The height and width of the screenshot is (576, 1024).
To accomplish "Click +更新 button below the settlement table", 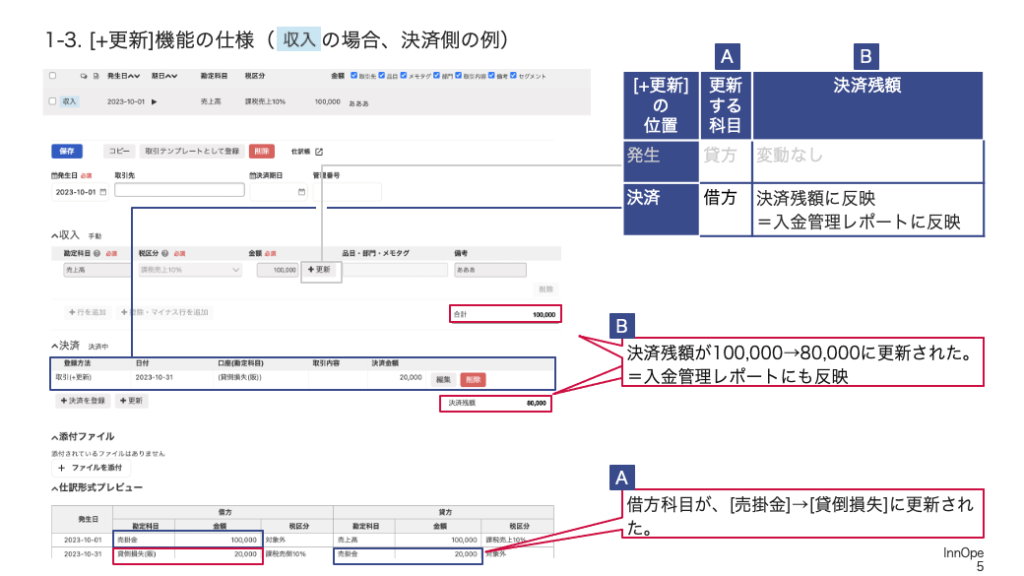I will point(131,401).
